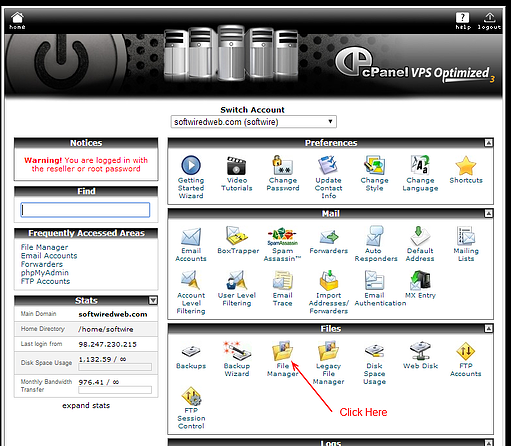511x446 pixels.
Task: Click in the Find search box
Action: click(x=85, y=210)
